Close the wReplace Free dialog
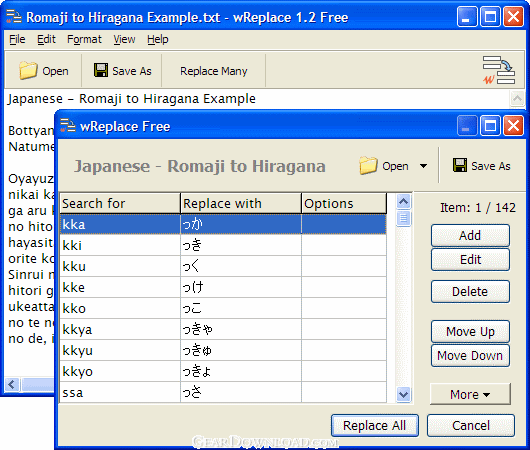The image size is (530, 450). [x=513, y=126]
